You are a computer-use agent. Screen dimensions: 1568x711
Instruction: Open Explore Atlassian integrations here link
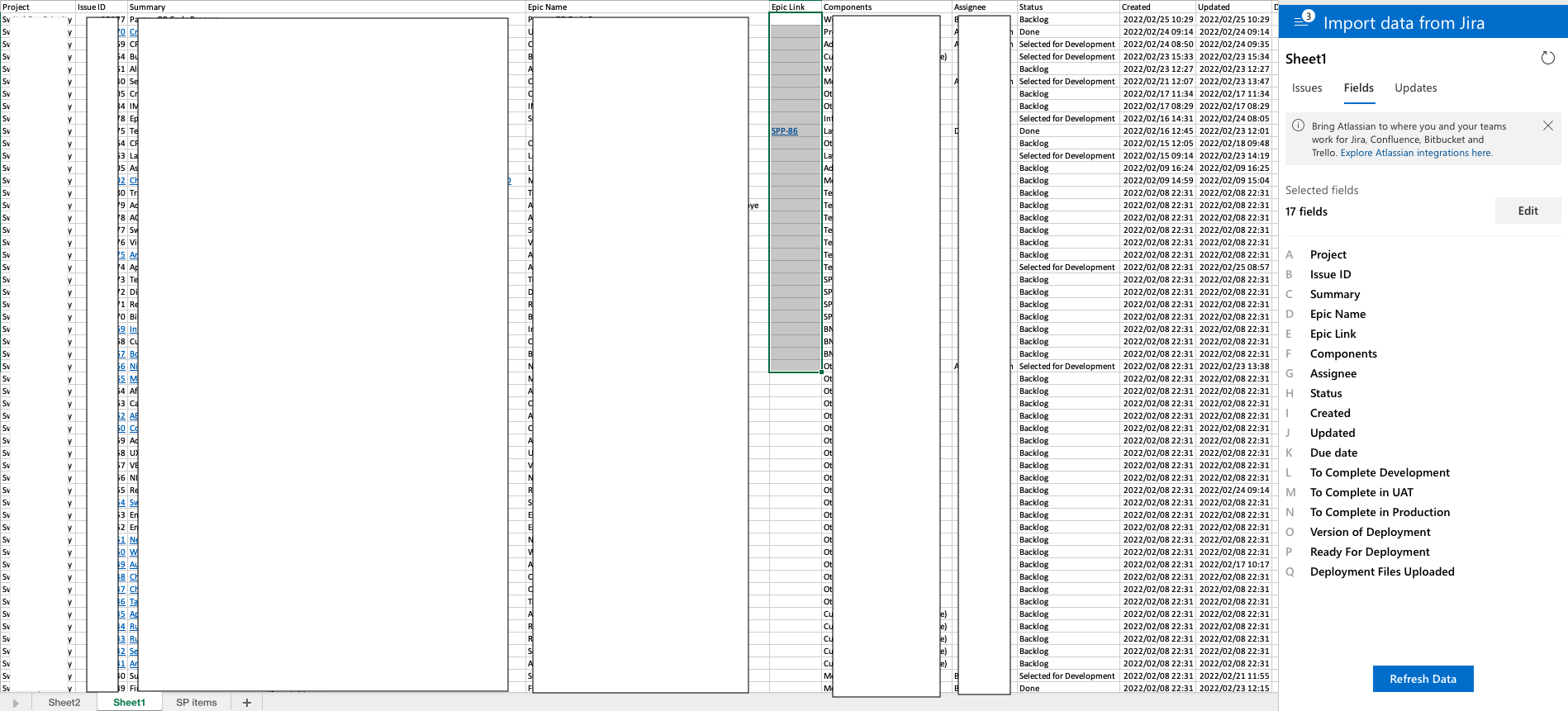pyautogui.click(x=1416, y=153)
